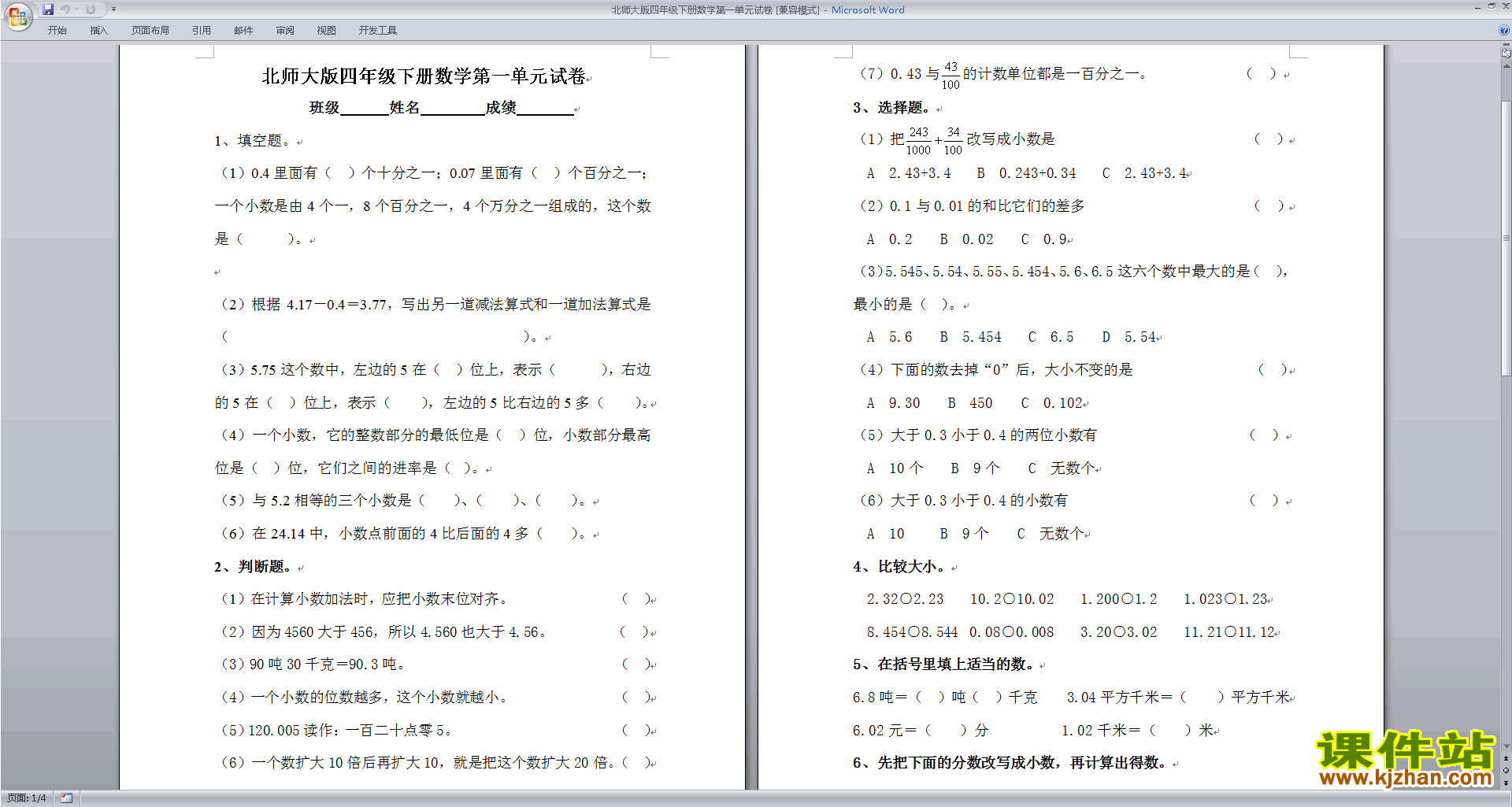The image size is (1512, 807).
Task: Click the proofing status icon in the status bar
Action: pyautogui.click(x=67, y=798)
